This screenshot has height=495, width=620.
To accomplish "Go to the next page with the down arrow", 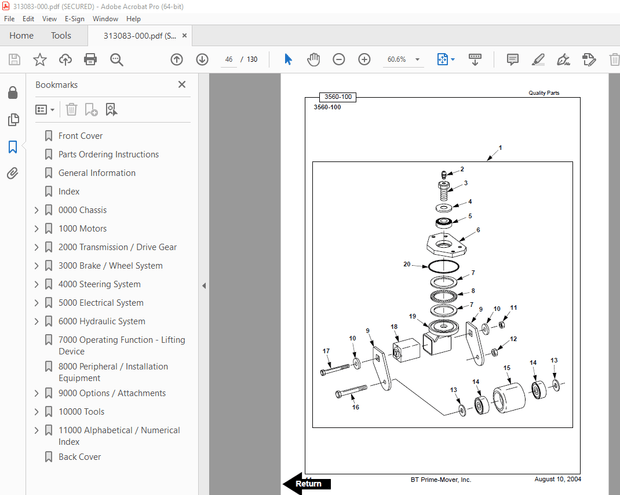I will point(202,60).
